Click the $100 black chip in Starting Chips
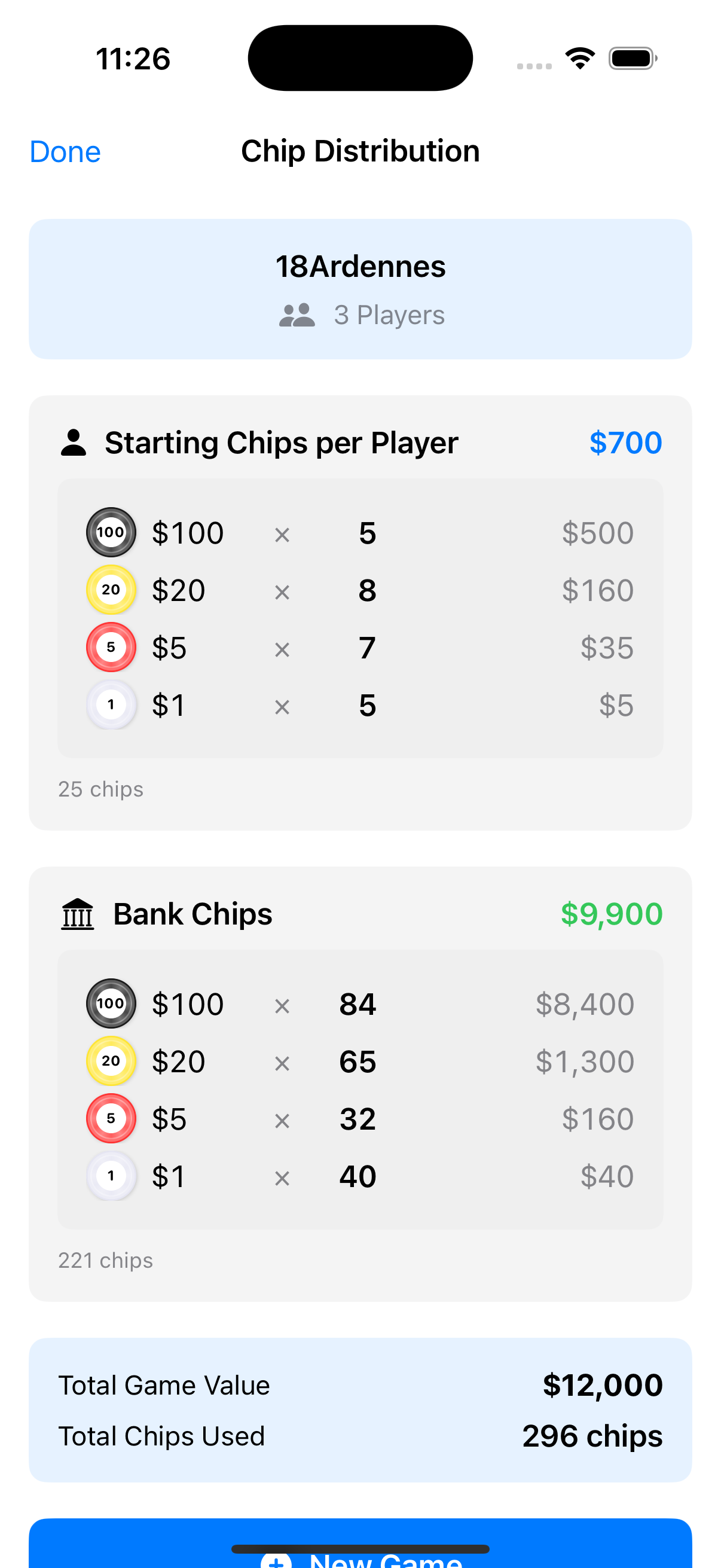721x1568 pixels. click(111, 533)
